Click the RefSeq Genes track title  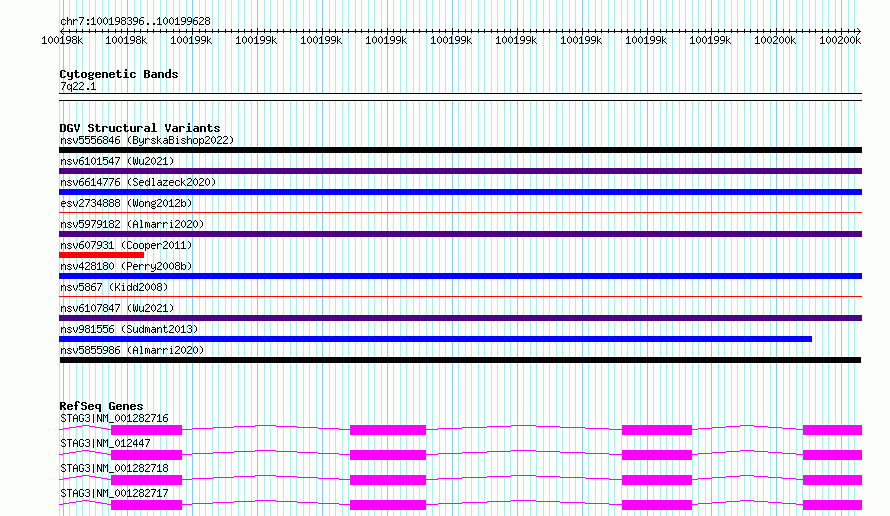(x=101, y=406)
